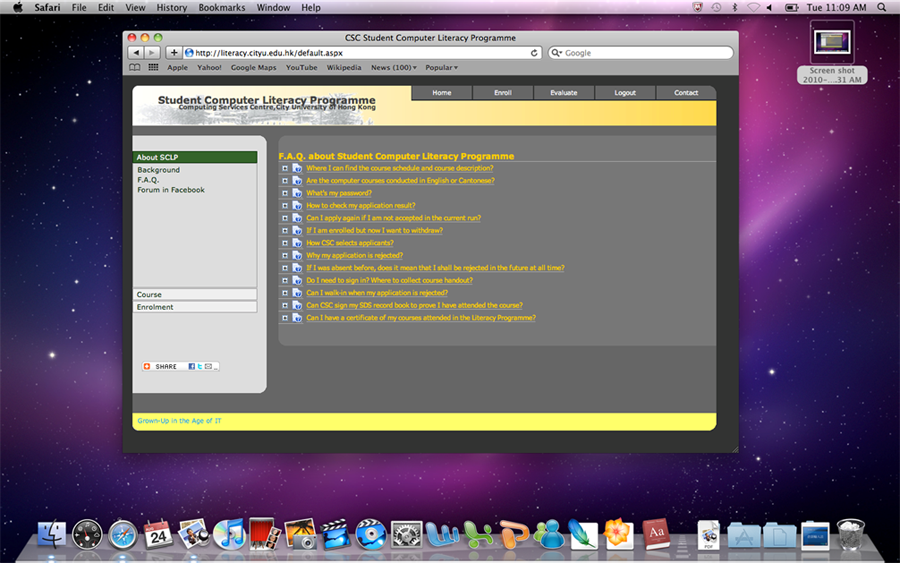Expand "Why my application is rejected?" plus box
Screen dimensions: 900x563
pos(285,256)
